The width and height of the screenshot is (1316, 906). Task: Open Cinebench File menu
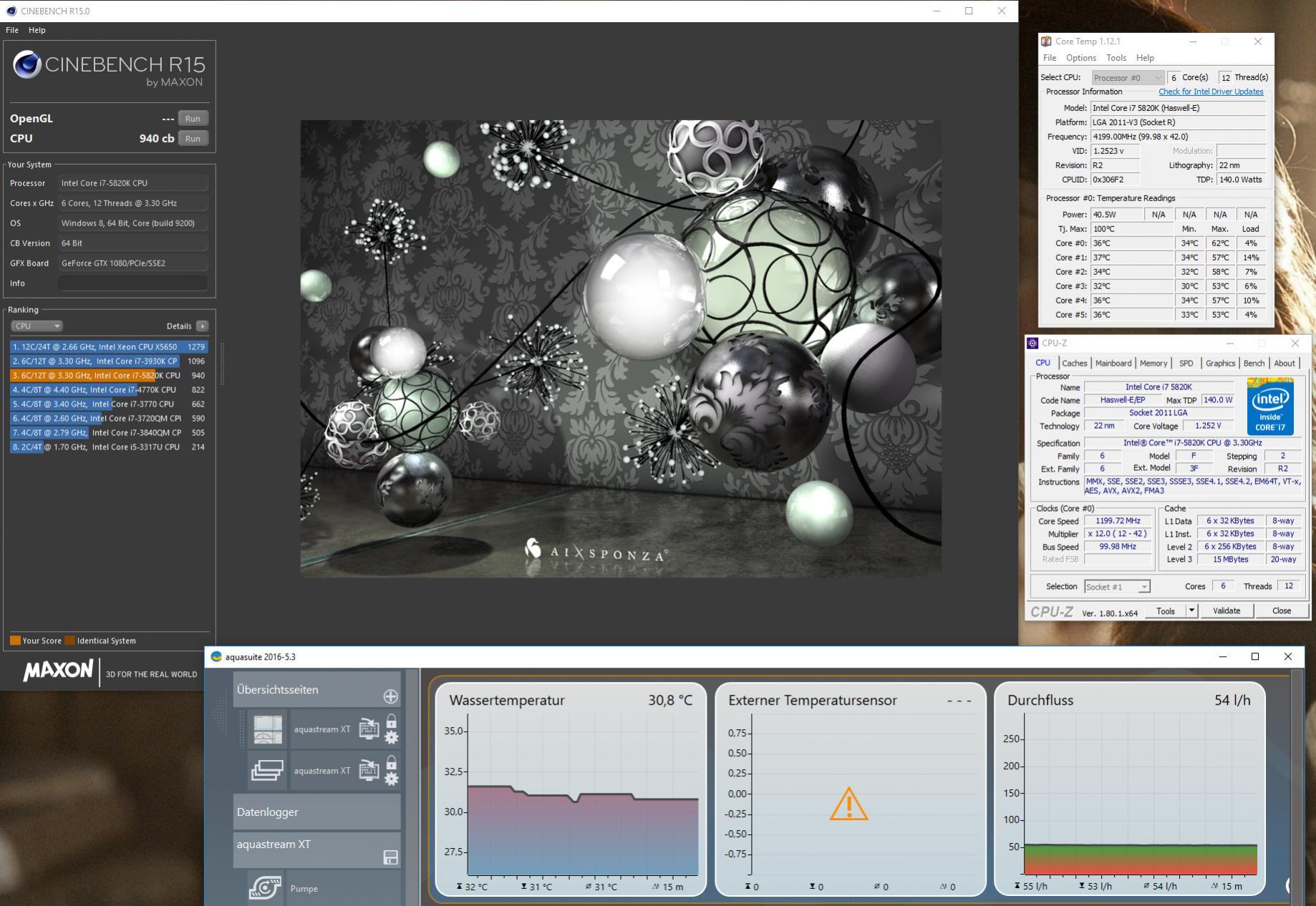click(x=12, y=30)
